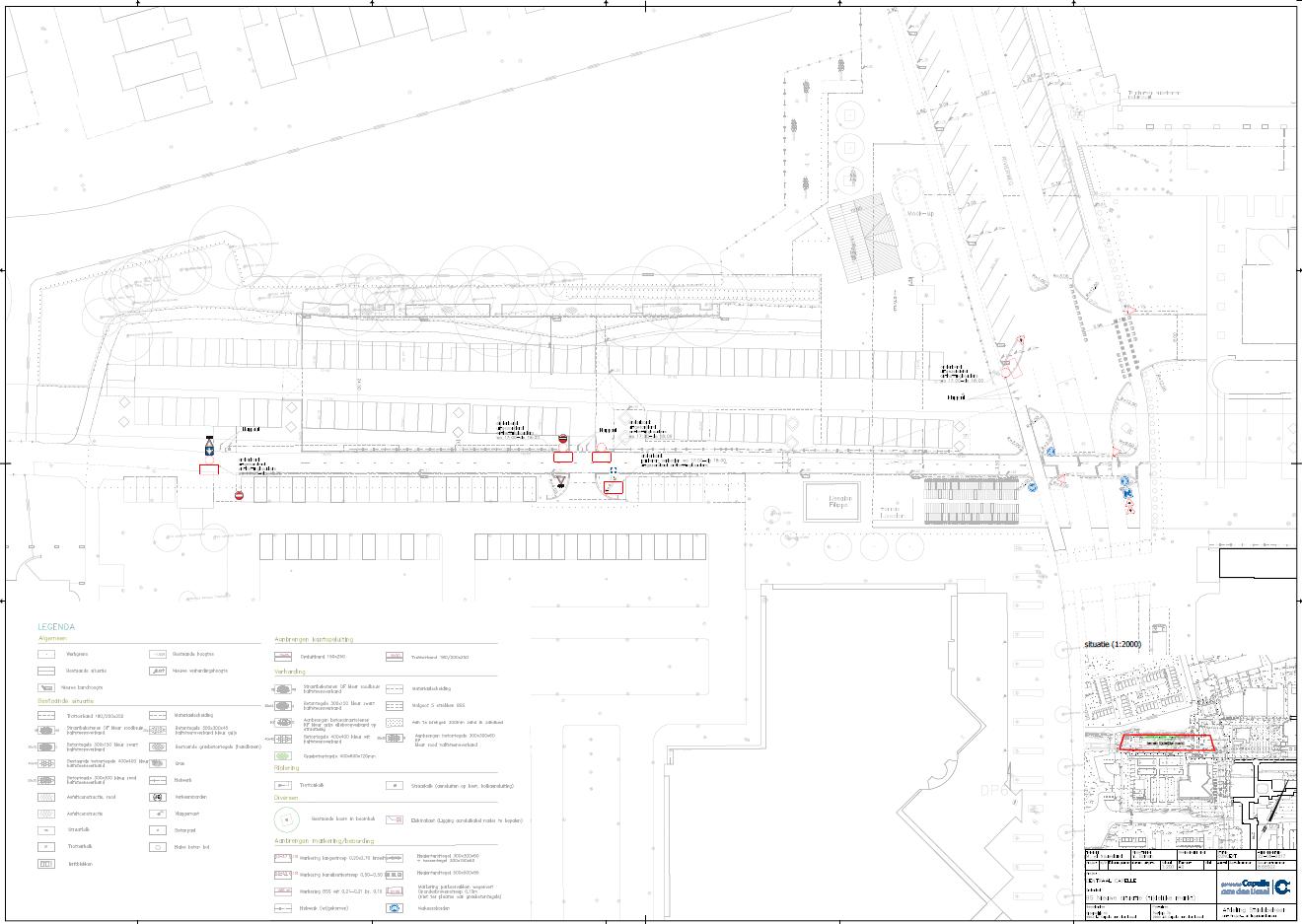Select the Riolering legend heading

coord(286,768)
